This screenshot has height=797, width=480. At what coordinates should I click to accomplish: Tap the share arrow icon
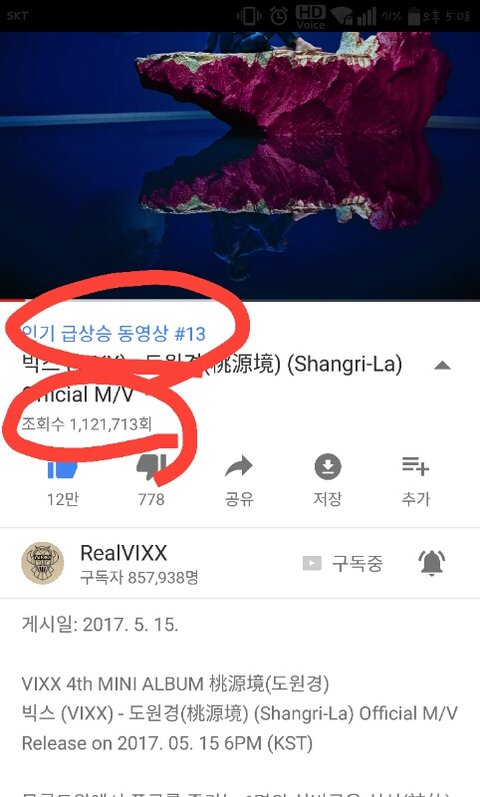click(x=239, y=466)
